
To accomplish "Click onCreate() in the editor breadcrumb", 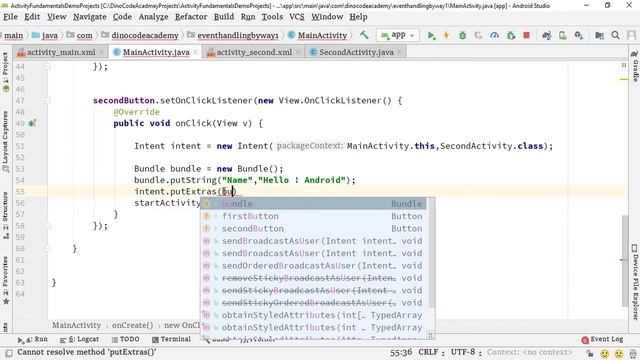I will pyautogui.click(x=132, y=325).
